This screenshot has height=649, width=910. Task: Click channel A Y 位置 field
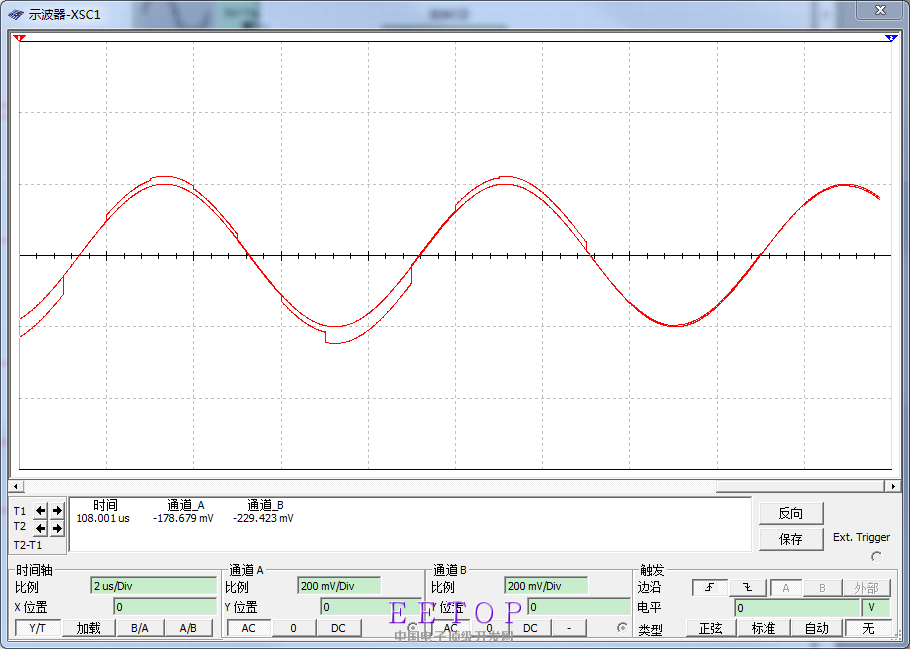[371, 607]
